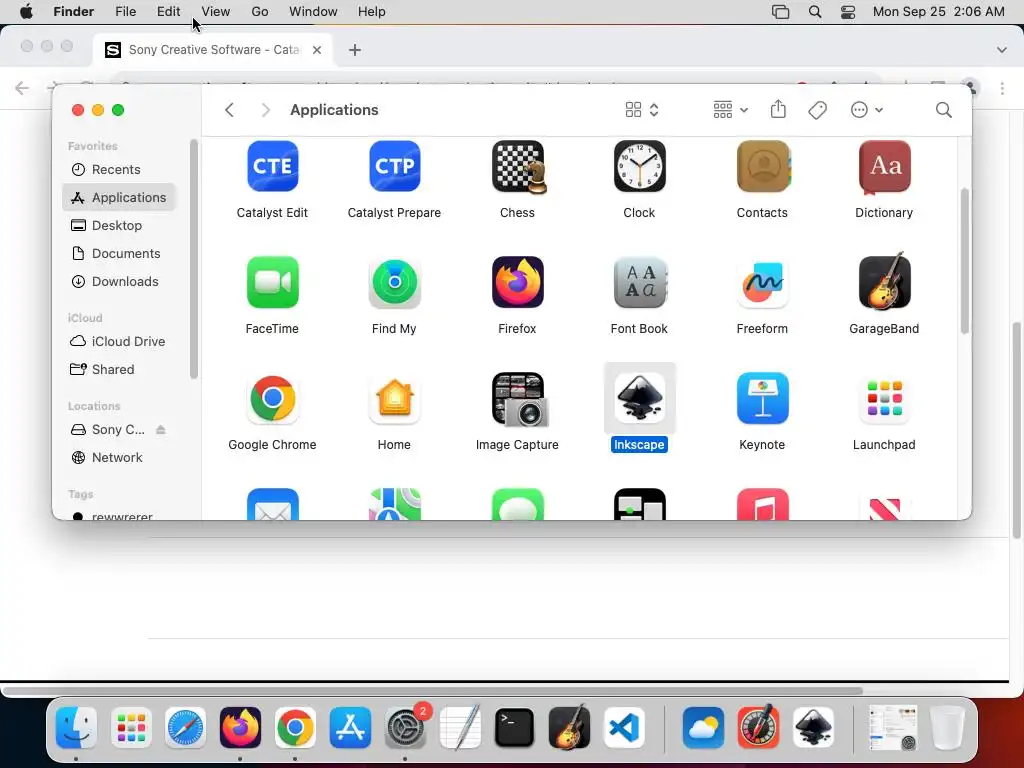Click the Home app icon
The height and width of the screenshot is (768, 1024).
[394, 398]
